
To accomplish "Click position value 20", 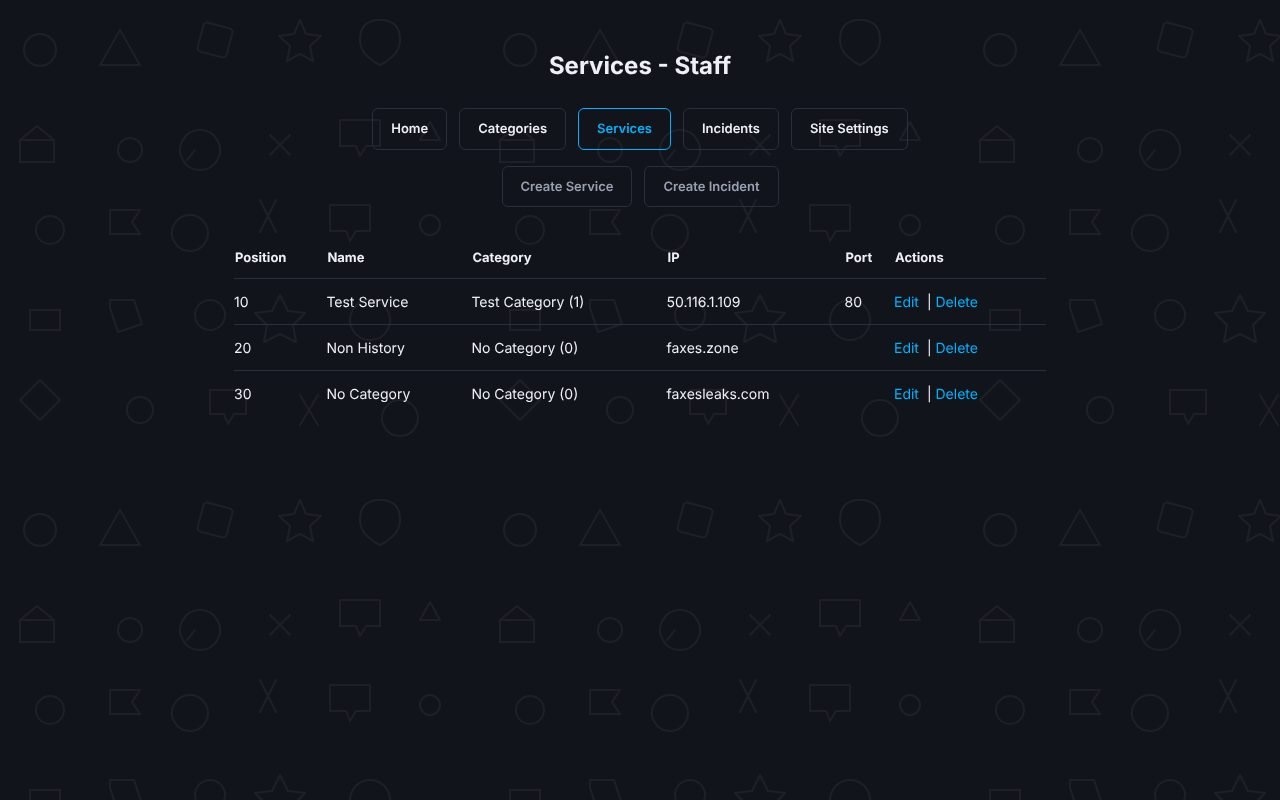I will [242, 348].
